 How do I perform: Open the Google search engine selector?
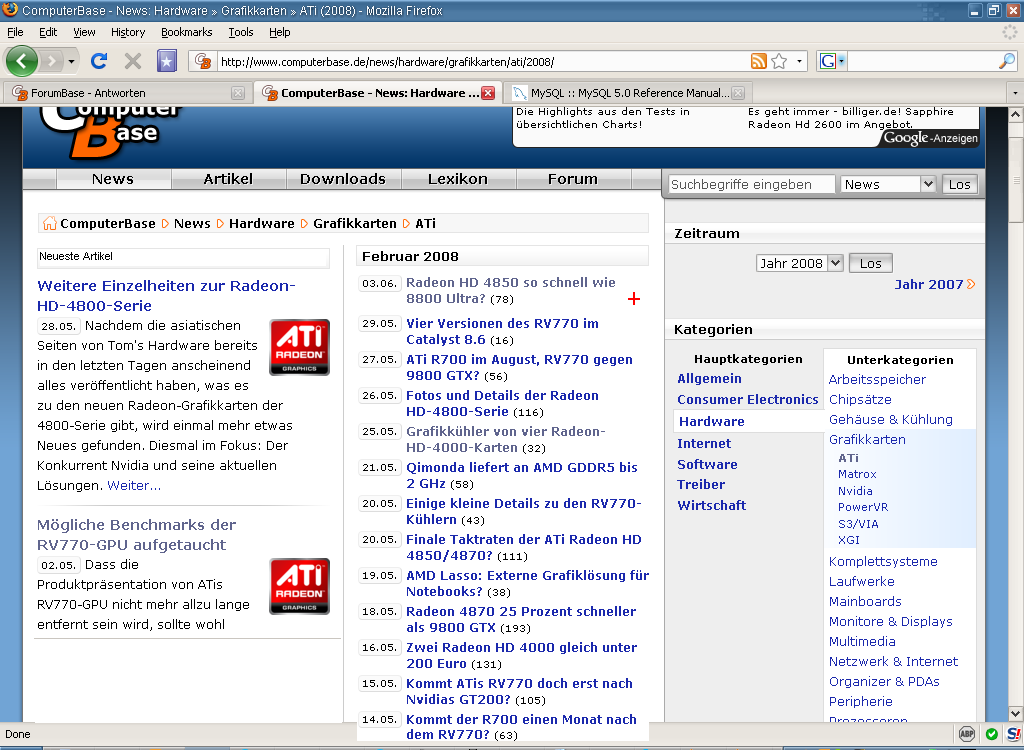833,61
